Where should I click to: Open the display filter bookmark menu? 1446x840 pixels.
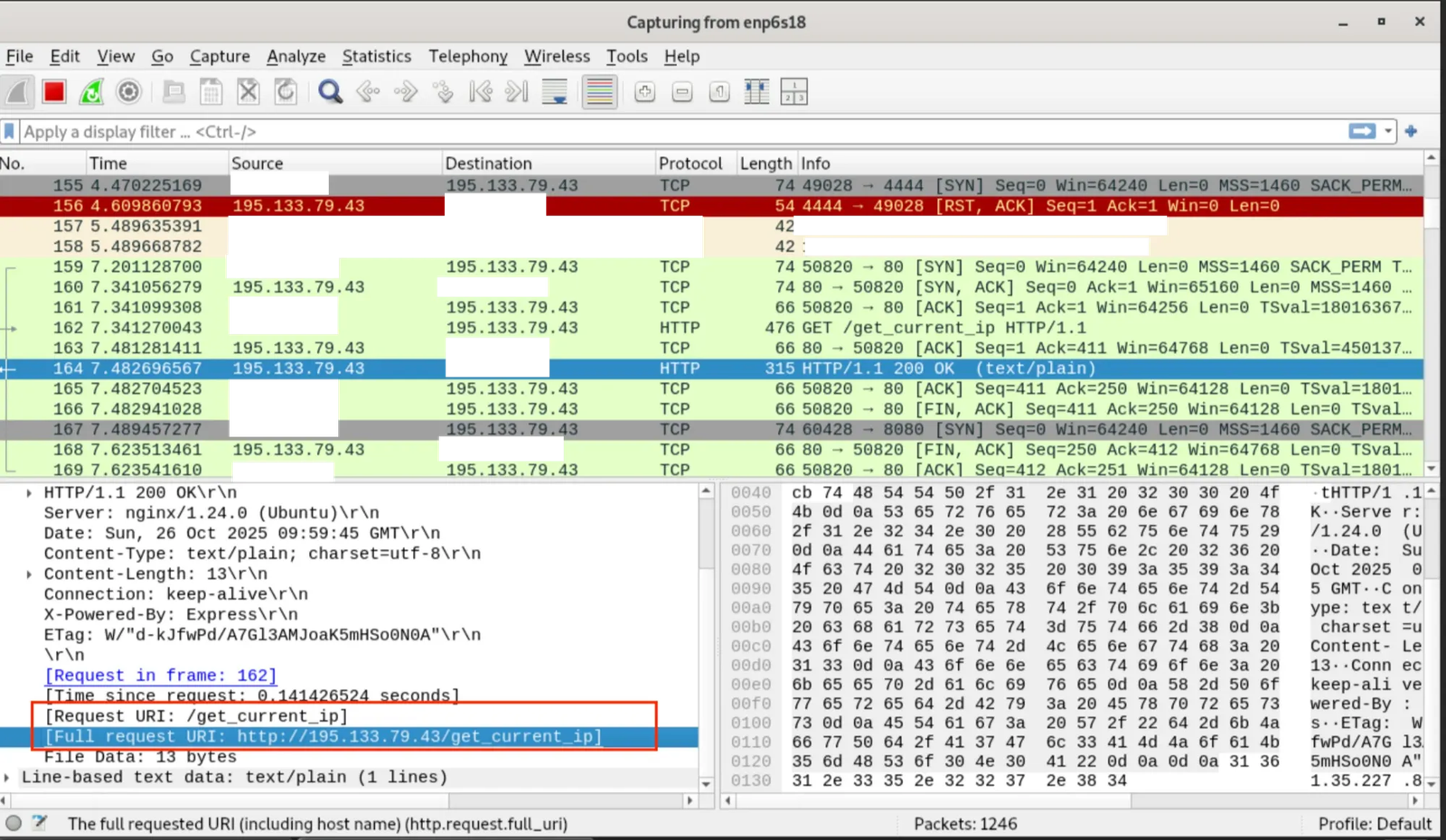(9, 132)
